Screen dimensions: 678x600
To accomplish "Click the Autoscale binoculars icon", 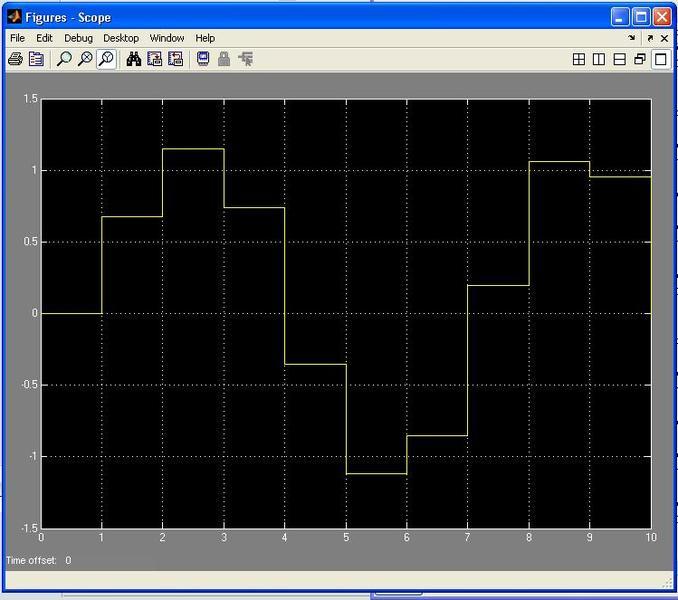I will pyautogui.click(x=134, y=59).
